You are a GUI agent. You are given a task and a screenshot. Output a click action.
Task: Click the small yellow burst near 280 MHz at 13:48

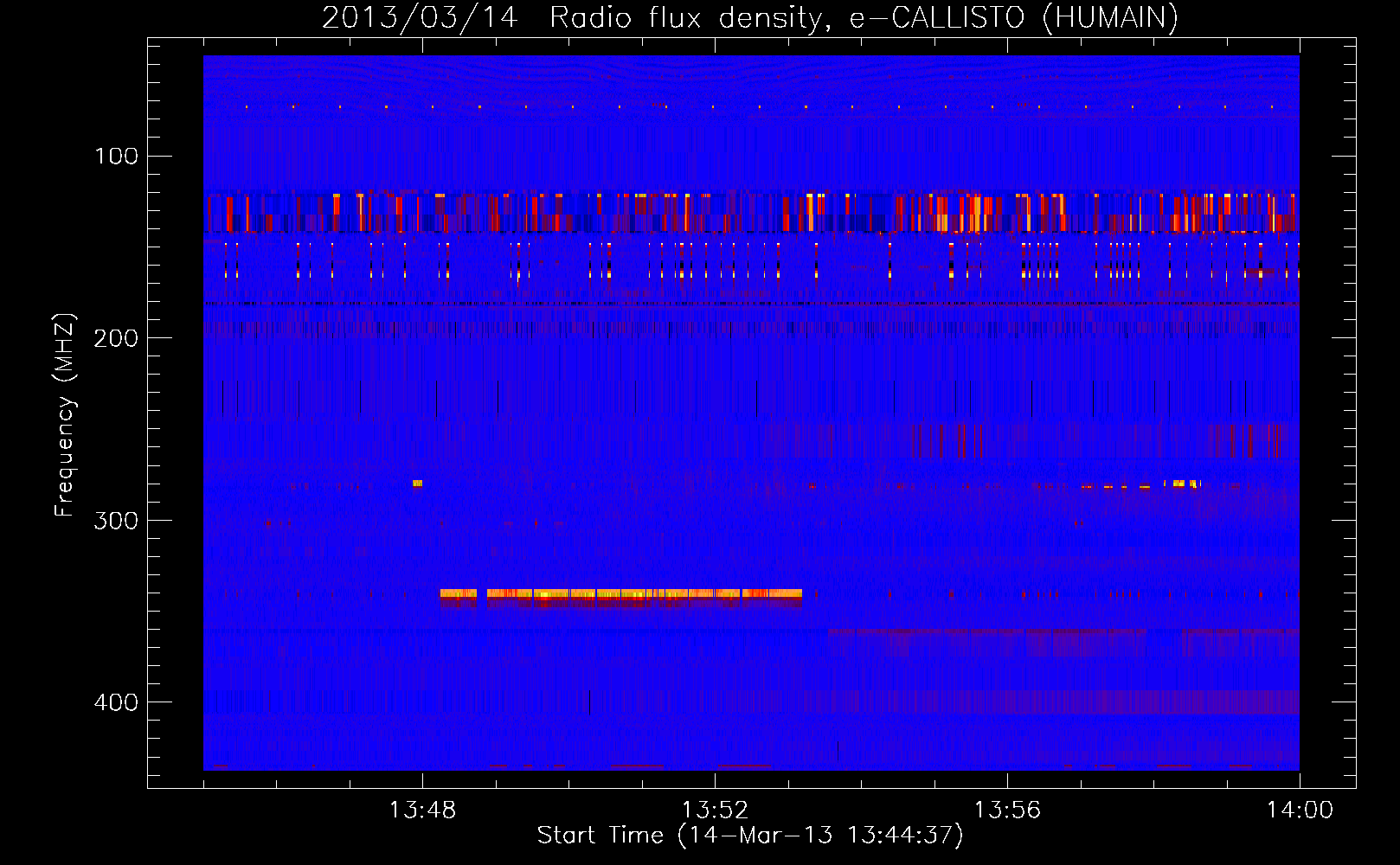tap(417, 483)
